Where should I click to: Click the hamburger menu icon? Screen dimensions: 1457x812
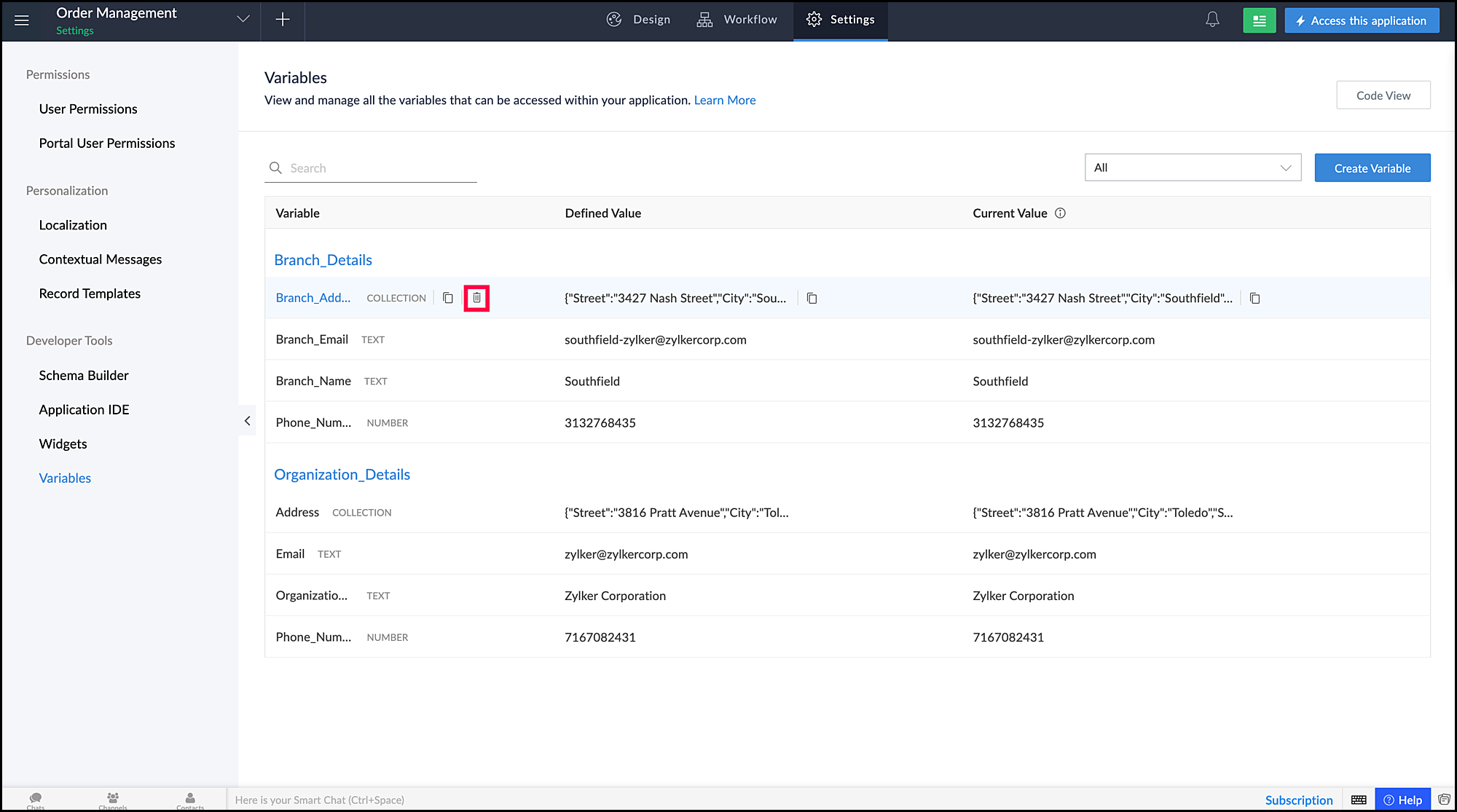pyautogui.click(x=22, y=20)
